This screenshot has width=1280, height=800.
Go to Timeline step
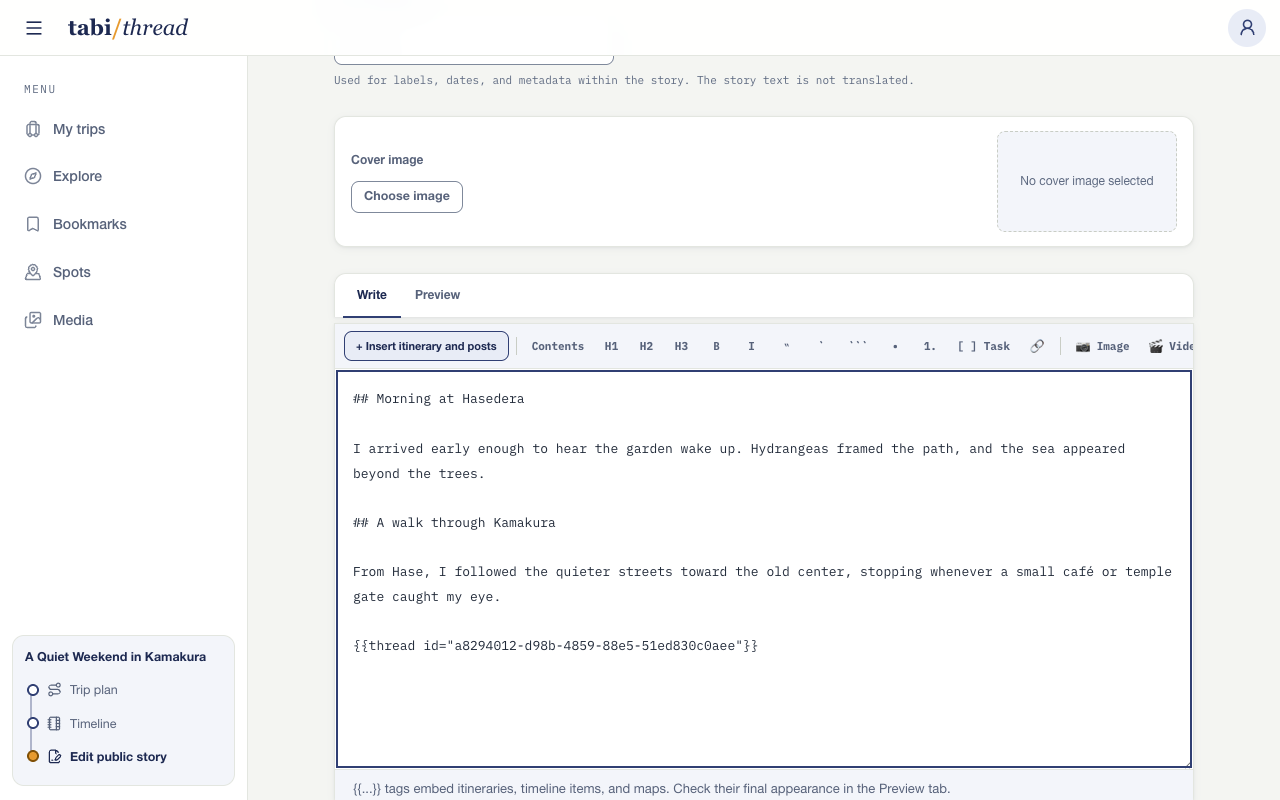(x=93, y=723)
